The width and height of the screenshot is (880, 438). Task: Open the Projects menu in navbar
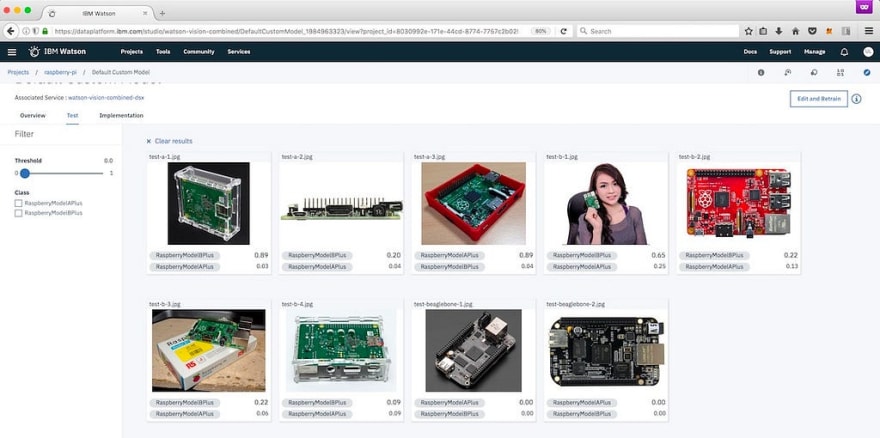pos(131,52)
